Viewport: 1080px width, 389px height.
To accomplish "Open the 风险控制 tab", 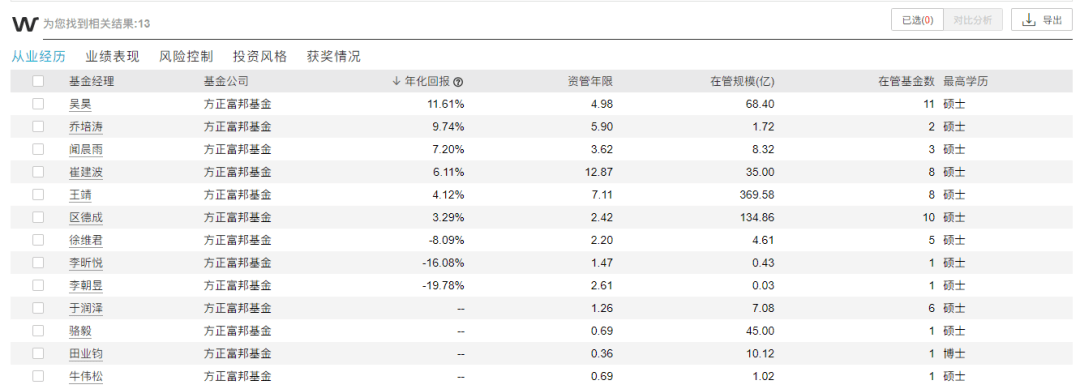I will point(186,56).
